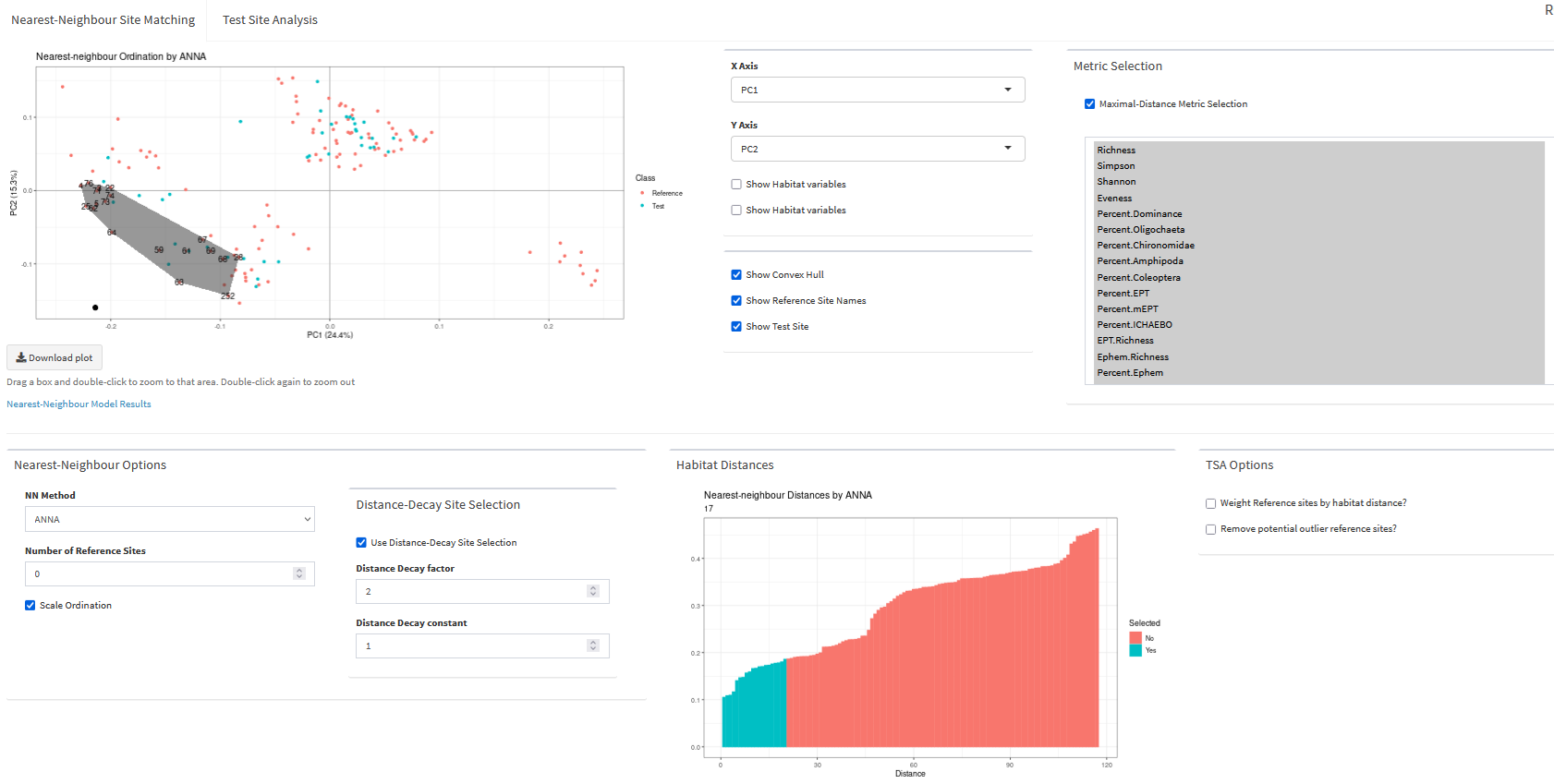Uncheck Show Reference Site Names
The height and width of the screenshot is (784, 1554).
[x=736, y=301]
